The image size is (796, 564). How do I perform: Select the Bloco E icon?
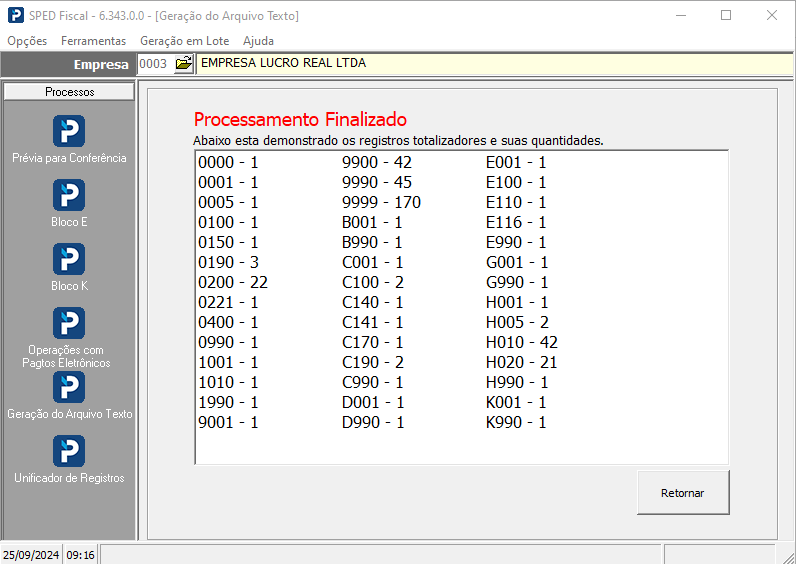69,195
